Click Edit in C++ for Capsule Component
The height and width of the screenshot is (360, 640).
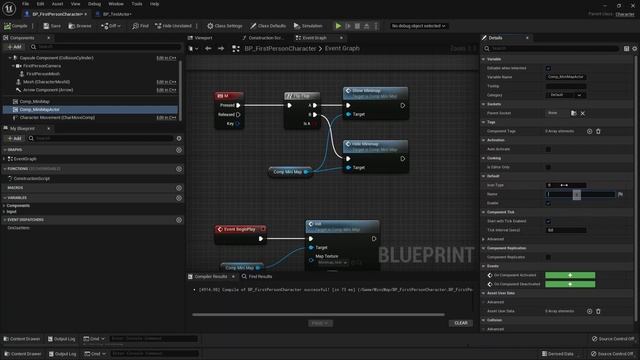(x=167, y=58)
